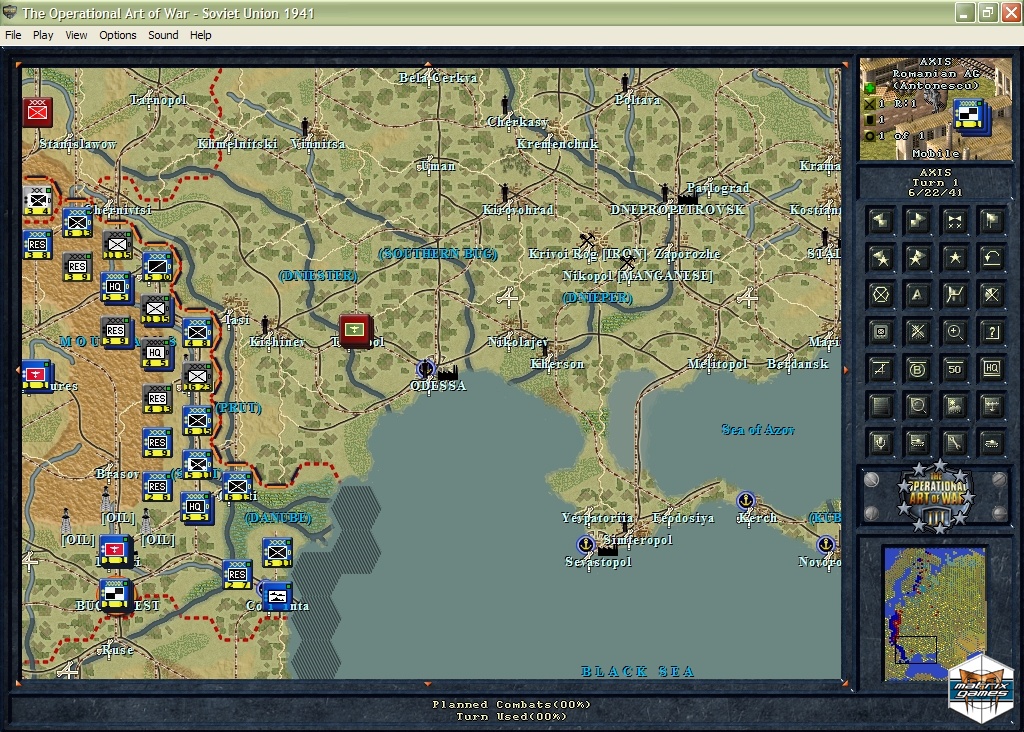The height and width of the screenshot is (732, 1024).
Task: Click the air briefing airplane button
Action: [x=991, y=406]
